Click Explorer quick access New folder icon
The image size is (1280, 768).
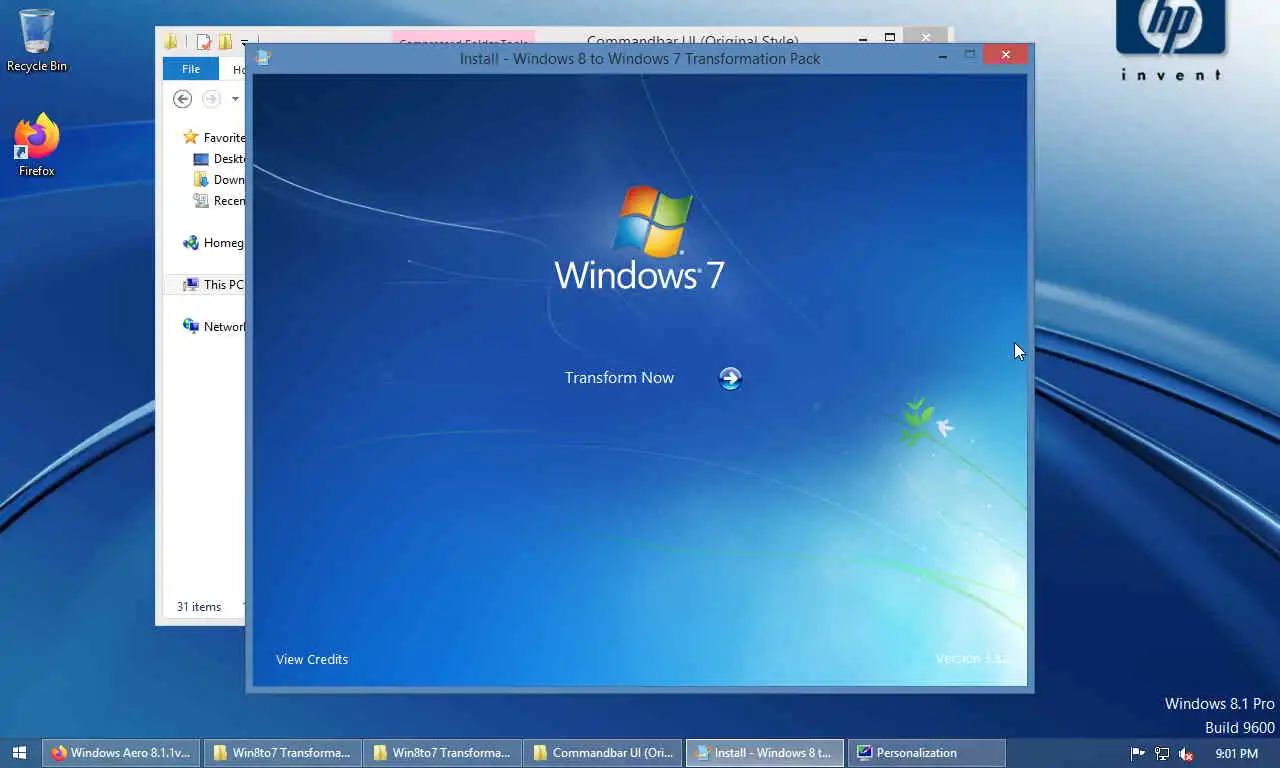point(226,42)
